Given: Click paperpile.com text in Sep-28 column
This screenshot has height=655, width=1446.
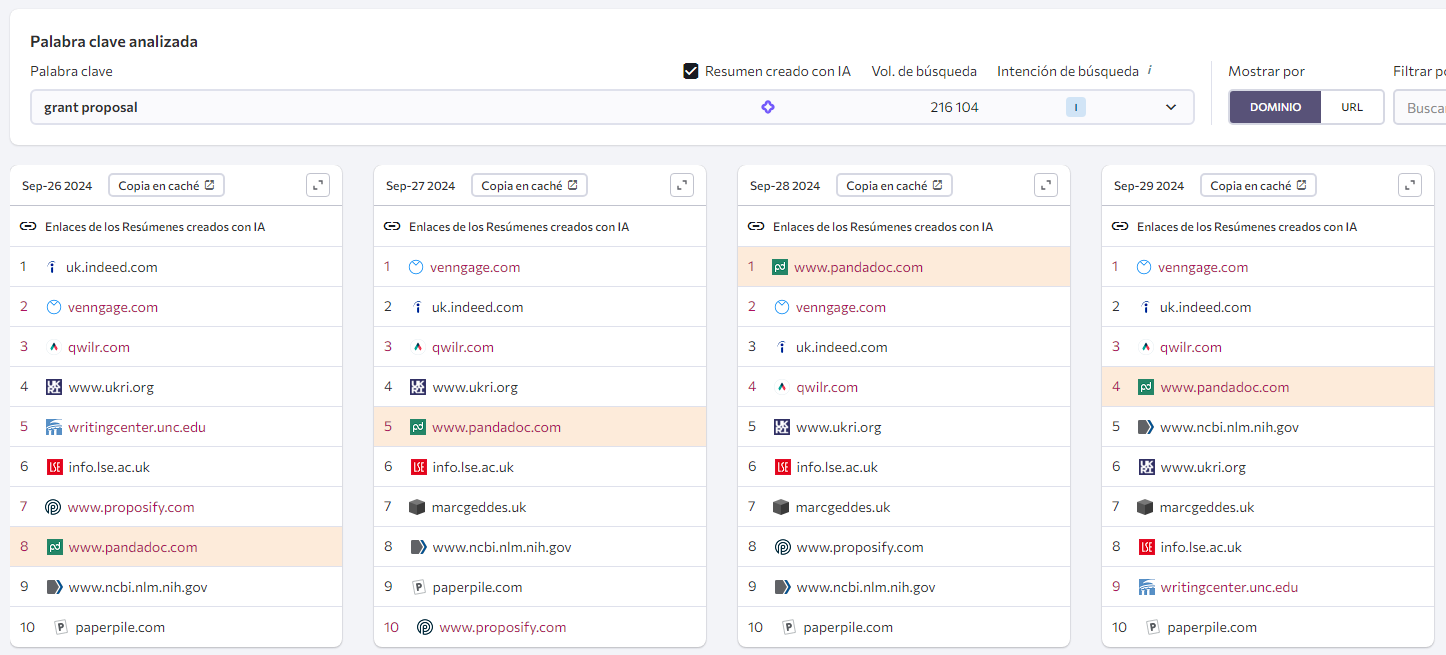Looking at the screenshot, I should pos(848,627).
